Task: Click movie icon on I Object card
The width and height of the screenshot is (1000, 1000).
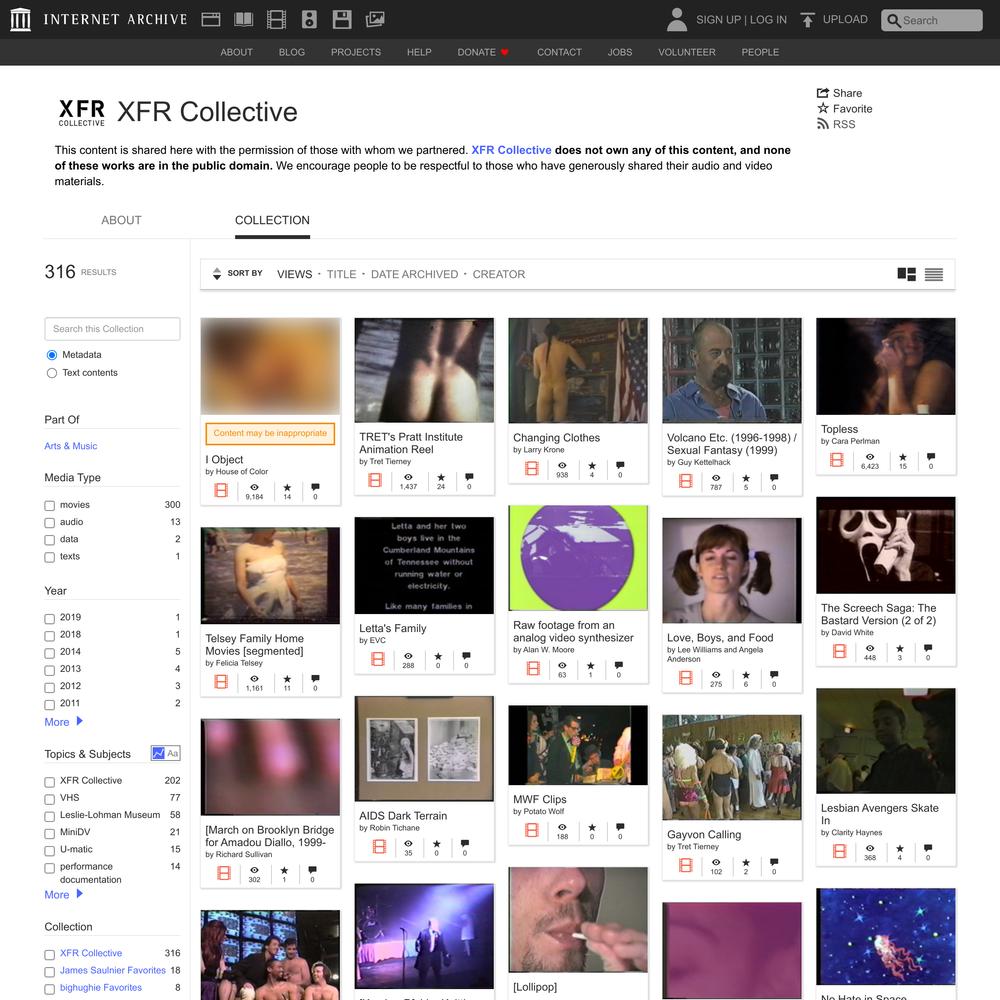Action: coord(221,490)
